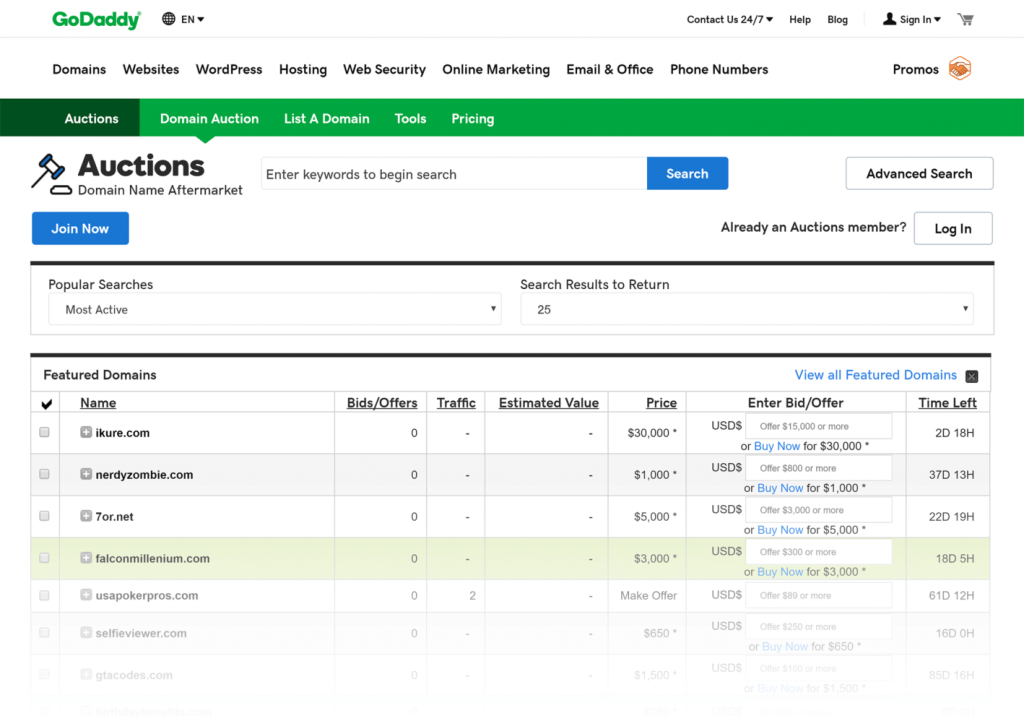Click the blue Search button

coord(687,173)
